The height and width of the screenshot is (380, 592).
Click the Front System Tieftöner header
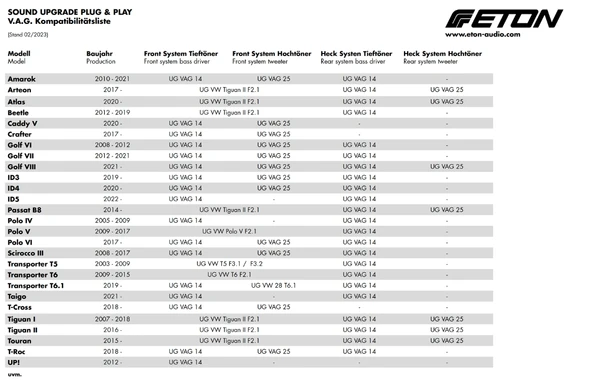pos(181,53)
